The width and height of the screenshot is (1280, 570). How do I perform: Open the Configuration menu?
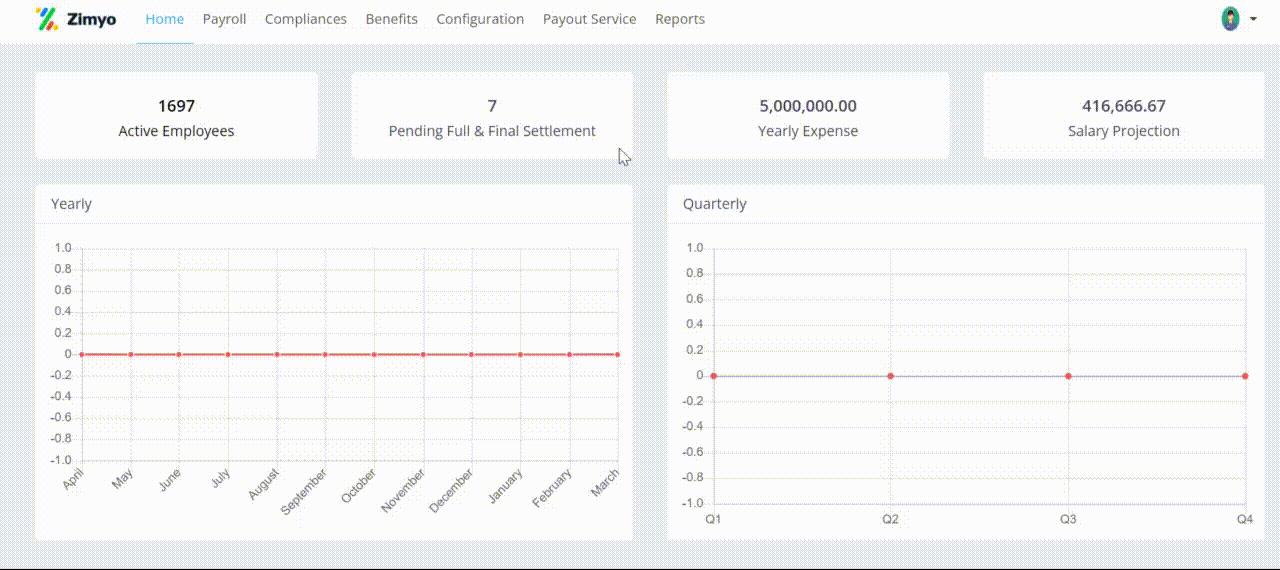(480, 19)
